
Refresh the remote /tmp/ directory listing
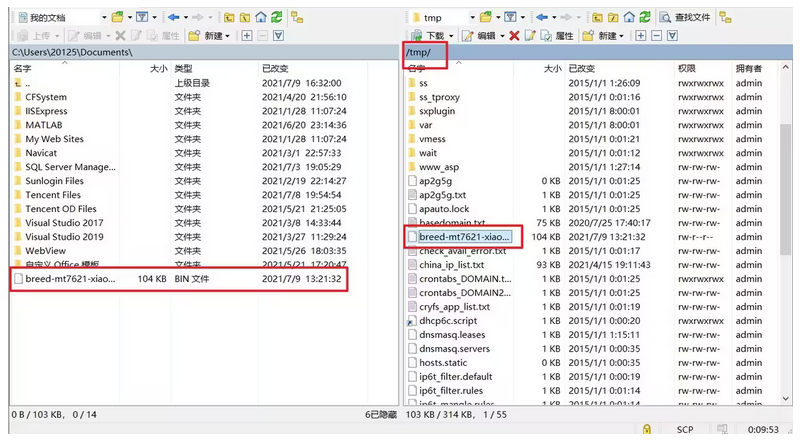click(x=645, y=17)
